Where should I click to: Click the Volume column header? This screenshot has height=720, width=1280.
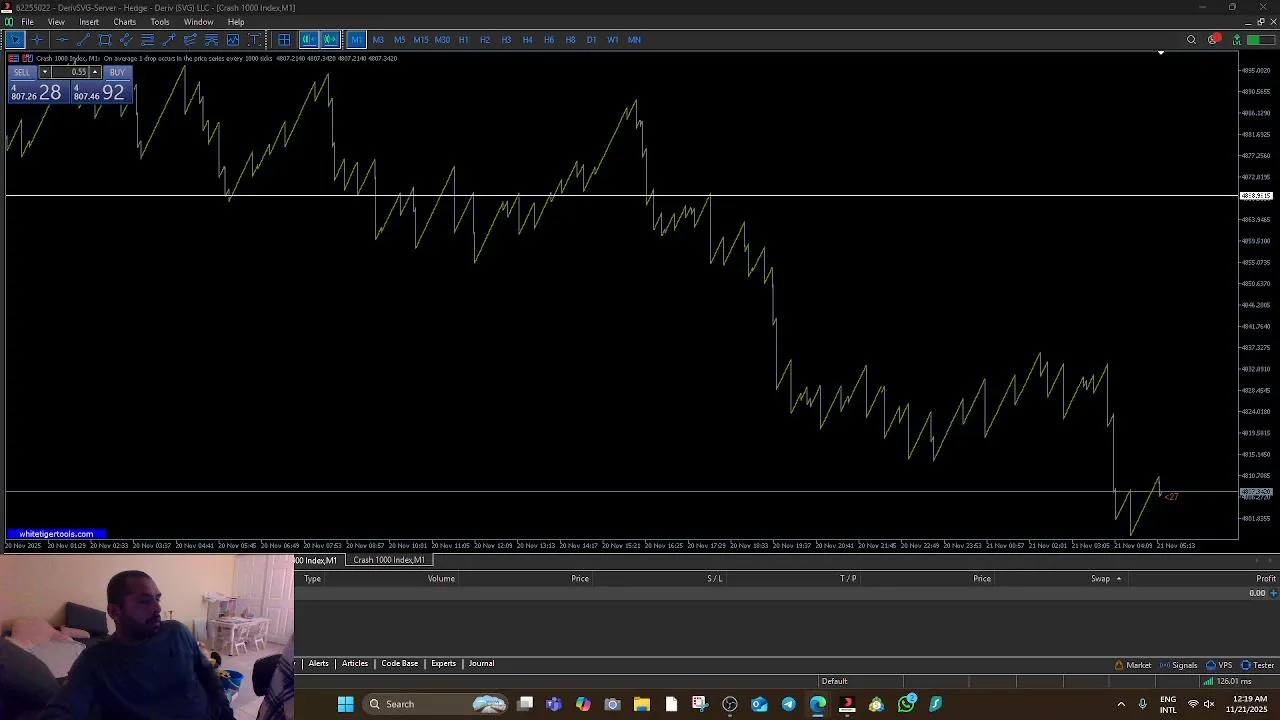coord(441,579)
